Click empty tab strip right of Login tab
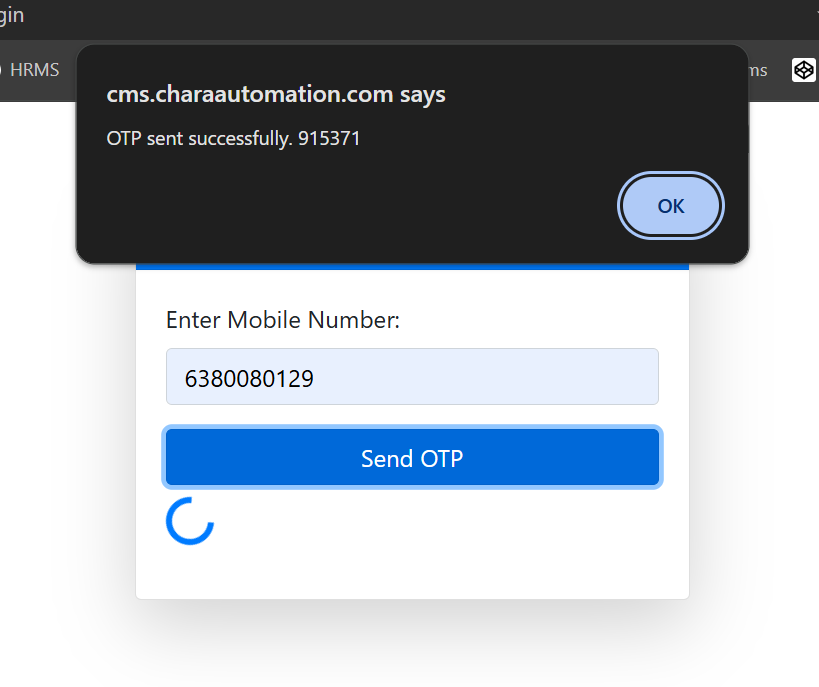Screen dimensions: 819x687 pyautogui.click(x=400, y=16)
